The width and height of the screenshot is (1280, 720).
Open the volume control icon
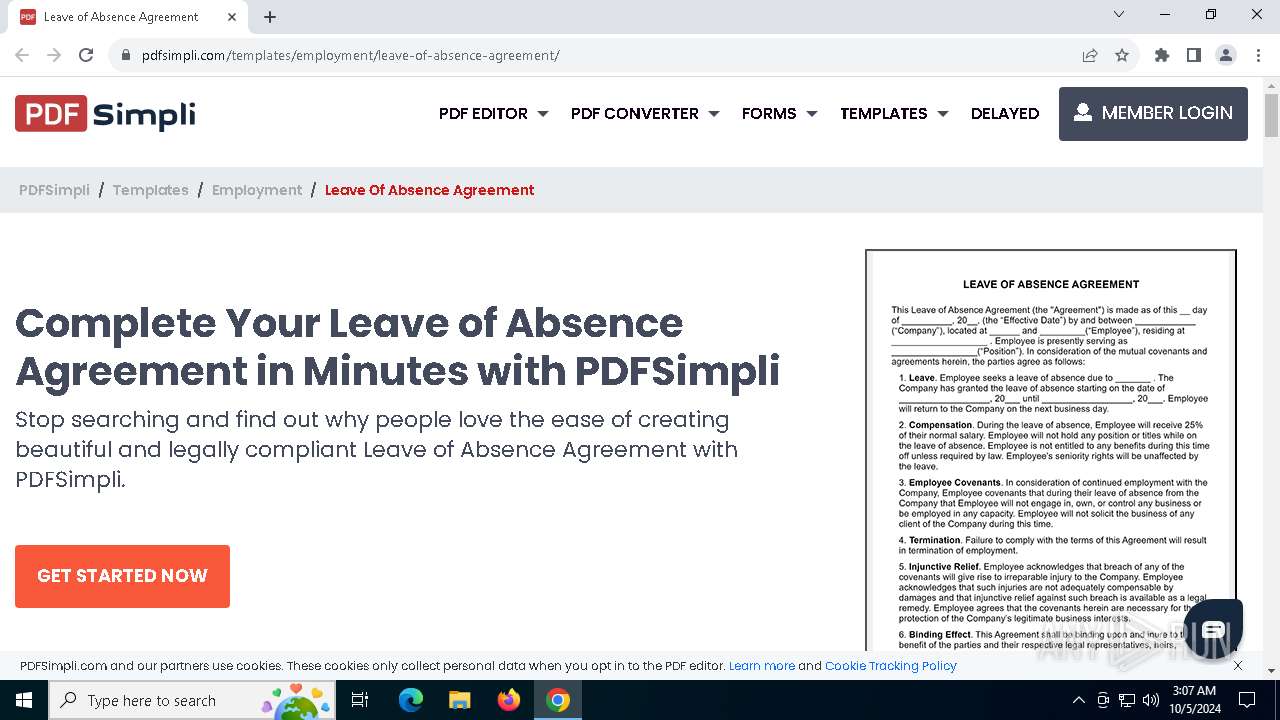[1151, 700]
